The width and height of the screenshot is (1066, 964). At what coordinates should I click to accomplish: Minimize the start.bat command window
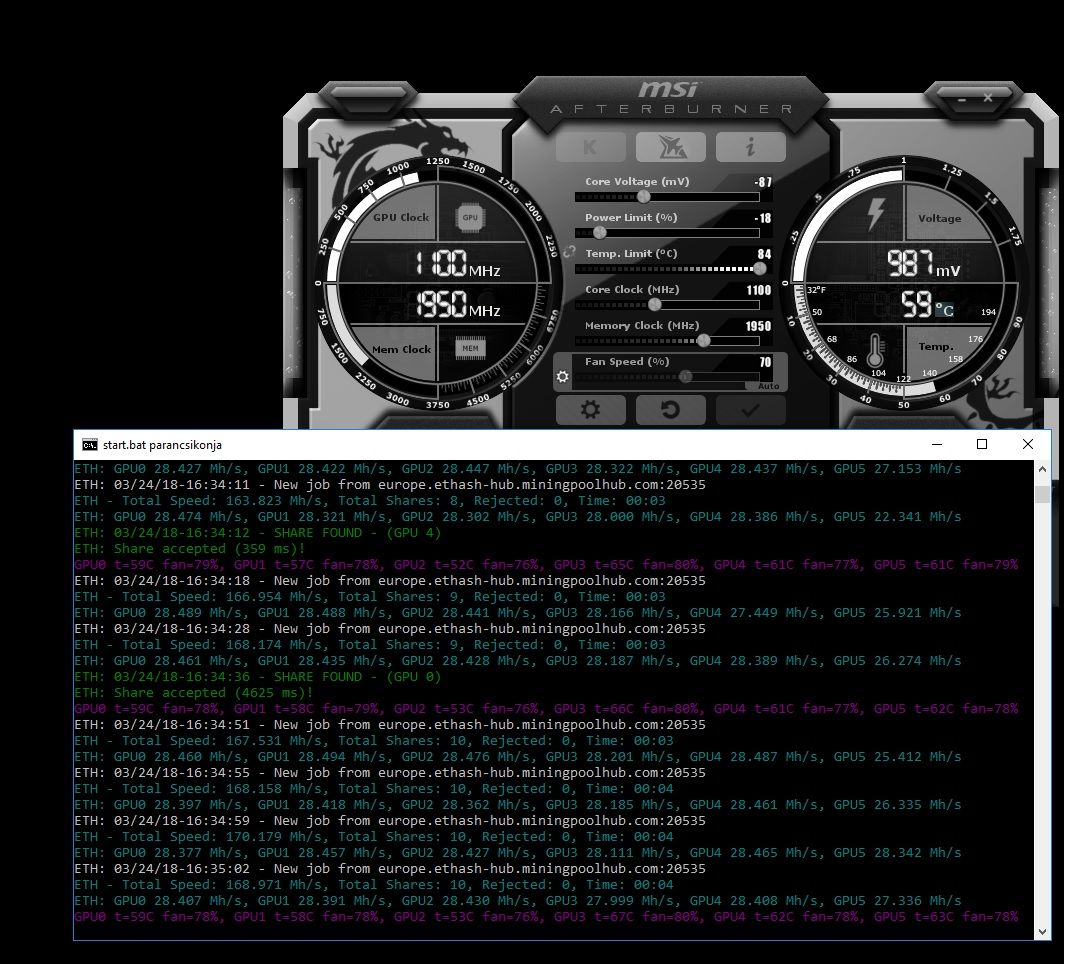(x=937, y=445)
